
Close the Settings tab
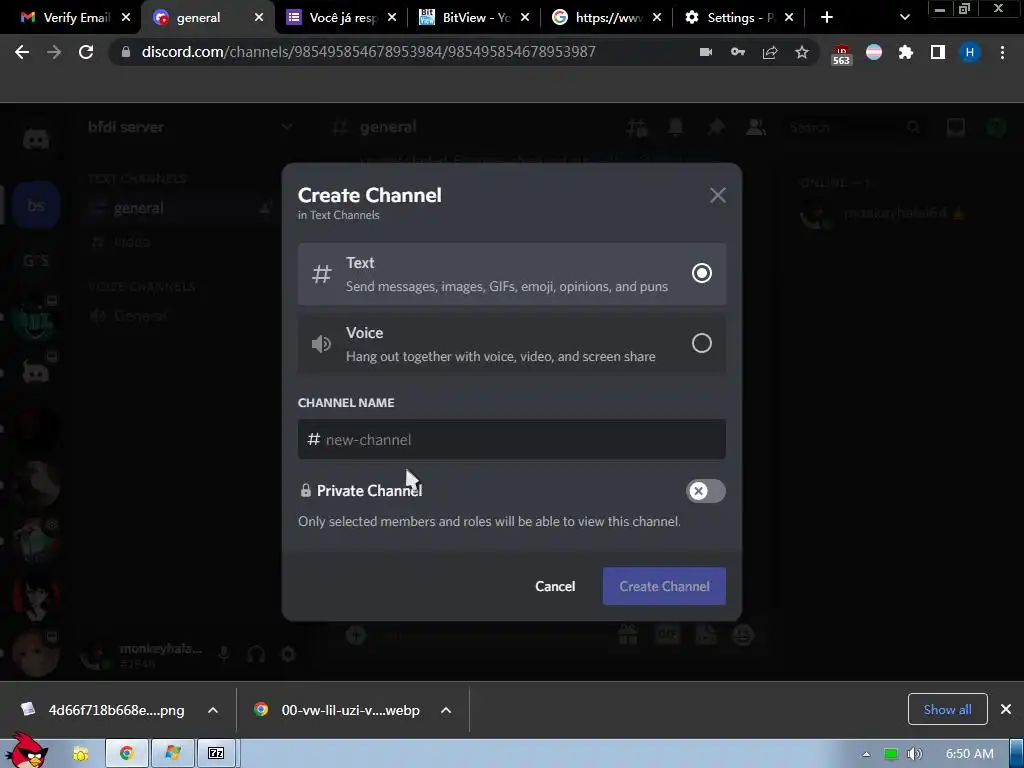click(789, 18)
